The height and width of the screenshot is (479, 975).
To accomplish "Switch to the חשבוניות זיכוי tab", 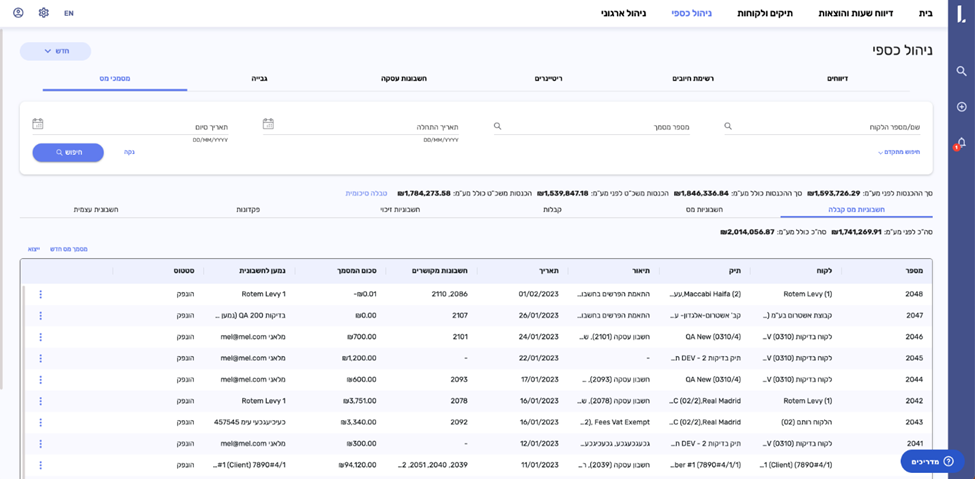I will point(400,210).
